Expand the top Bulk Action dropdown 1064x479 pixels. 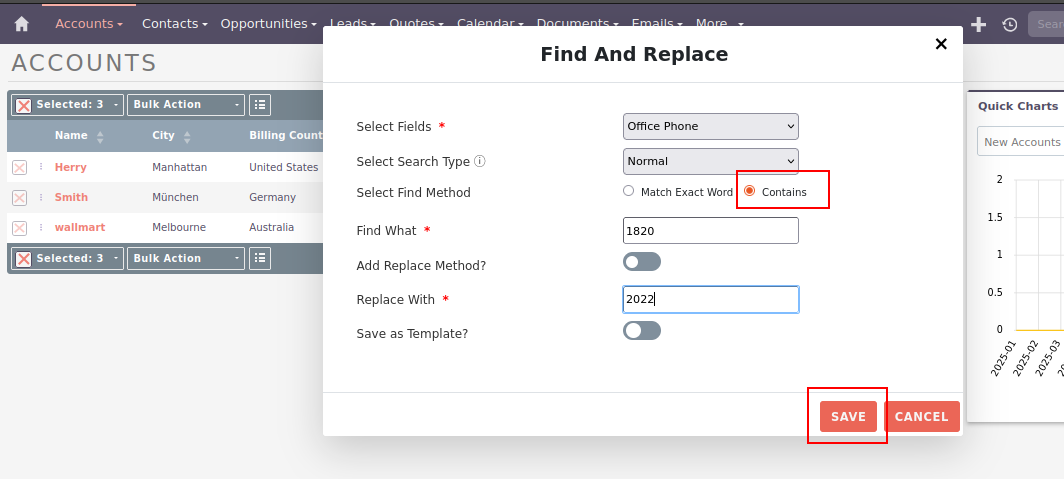[x=186, y=104]
